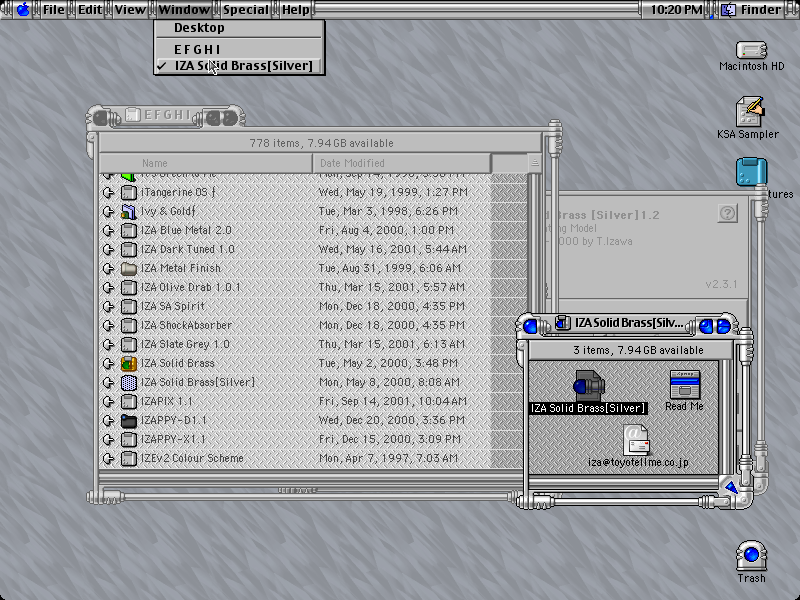Click the small window's vertical scrollbar
The height and width of the screenshot is (600, 800).
[726, 417]
